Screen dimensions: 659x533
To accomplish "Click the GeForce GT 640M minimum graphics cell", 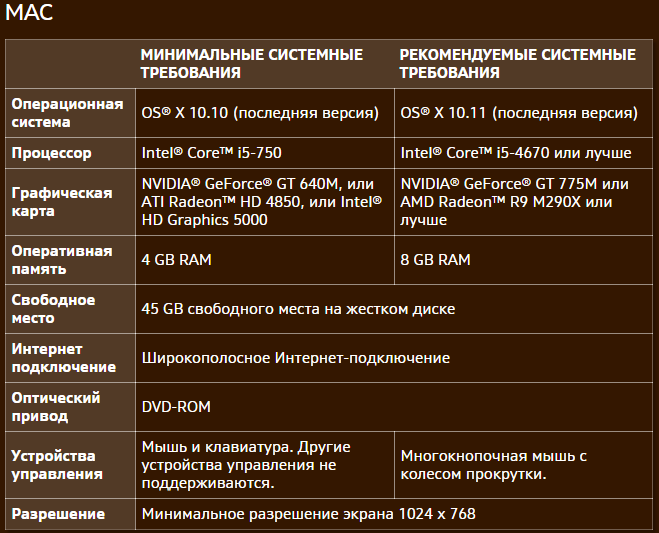I will click(261, 202).
